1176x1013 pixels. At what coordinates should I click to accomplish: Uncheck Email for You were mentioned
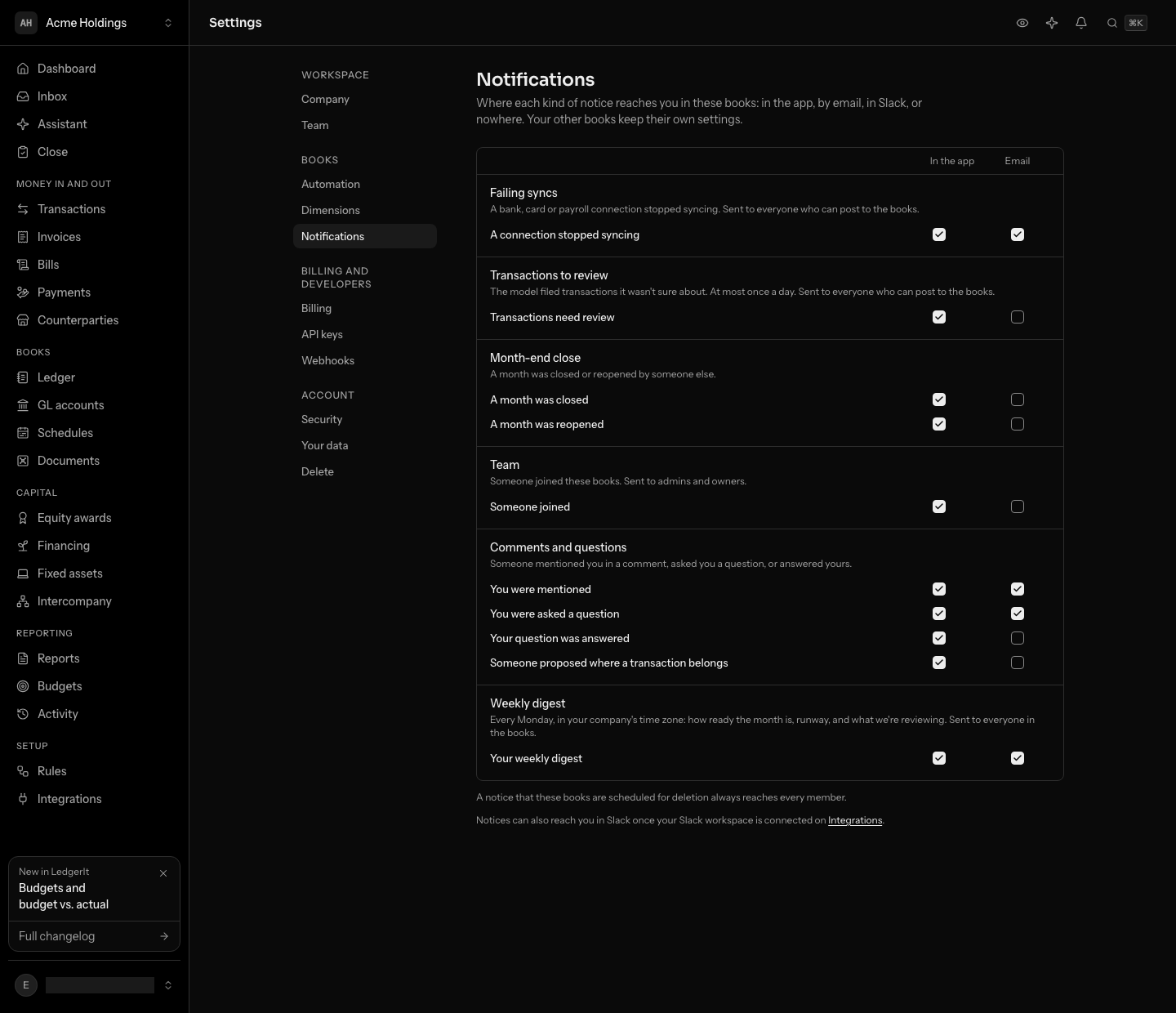click(x=1018, y=589)
